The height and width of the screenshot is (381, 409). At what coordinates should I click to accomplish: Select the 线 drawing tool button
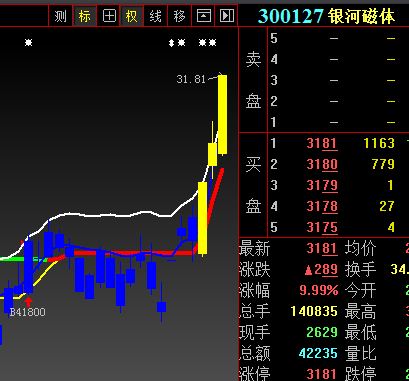tap(155, 16)
